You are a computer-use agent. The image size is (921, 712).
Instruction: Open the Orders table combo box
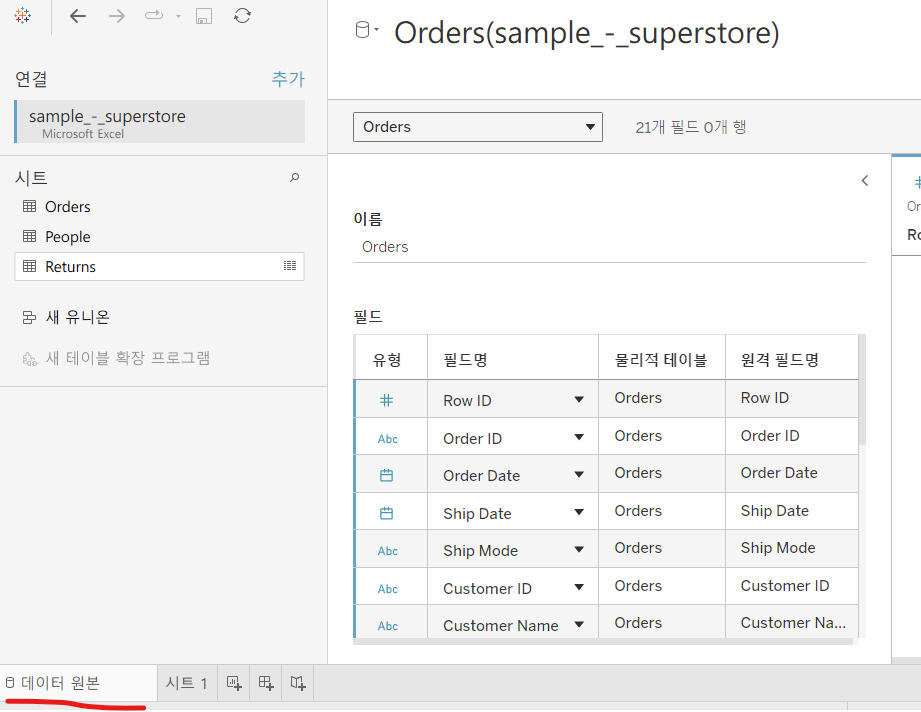478,127
